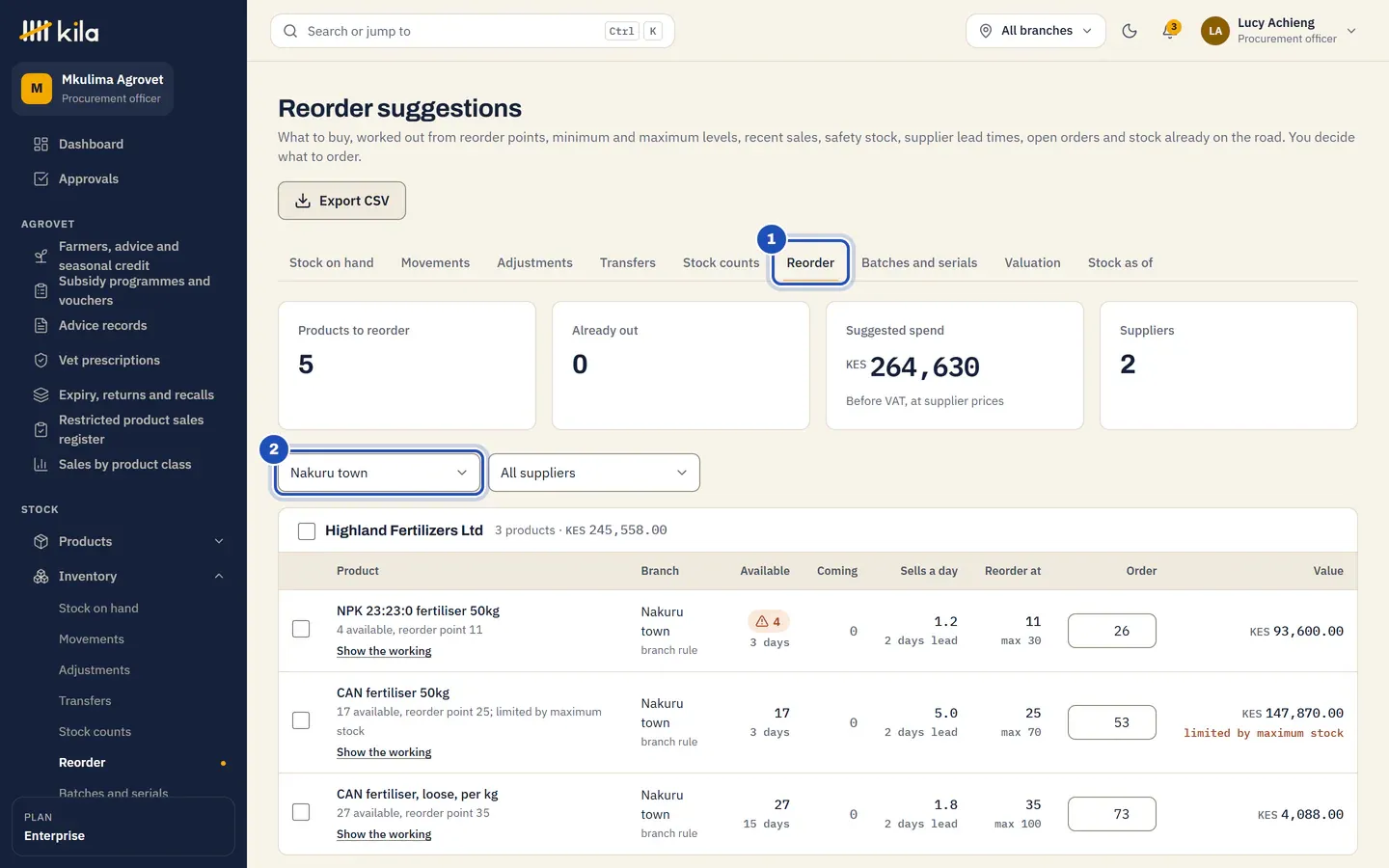Click the Dashboard grid icon
This screenshot has height=868, width=1389.
[x=41, y=145]
